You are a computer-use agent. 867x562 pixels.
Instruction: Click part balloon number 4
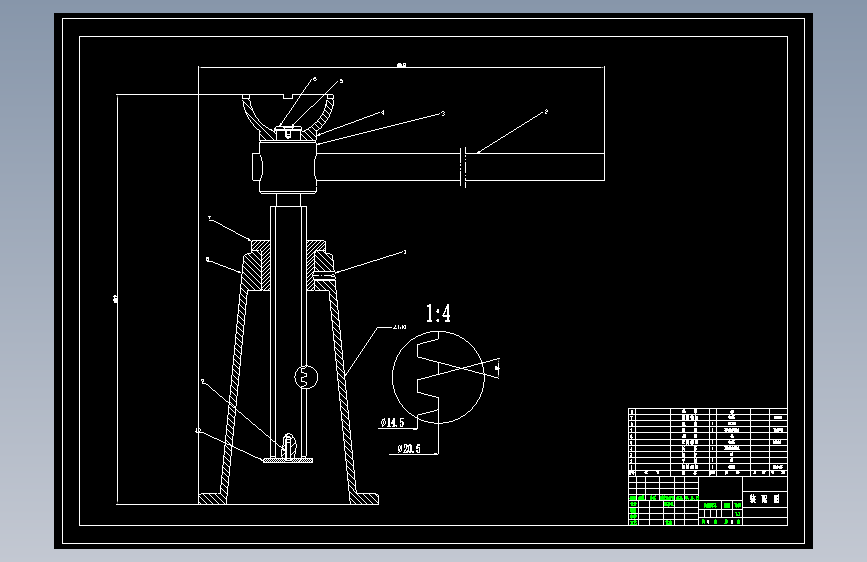pyautogui.click(x=383, y=112)
